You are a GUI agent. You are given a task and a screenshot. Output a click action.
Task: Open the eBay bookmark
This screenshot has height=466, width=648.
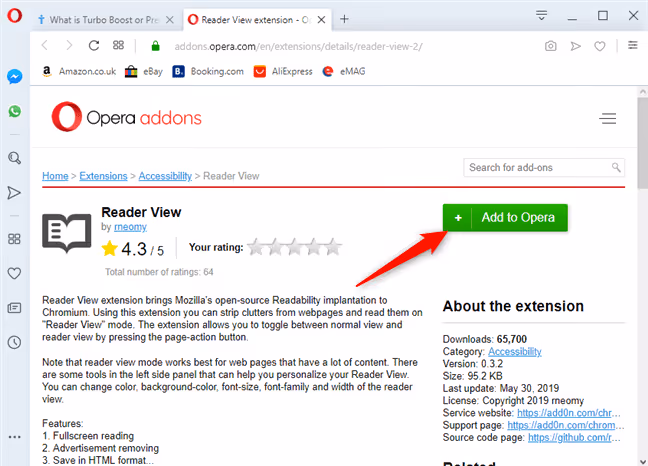point(144,71)
